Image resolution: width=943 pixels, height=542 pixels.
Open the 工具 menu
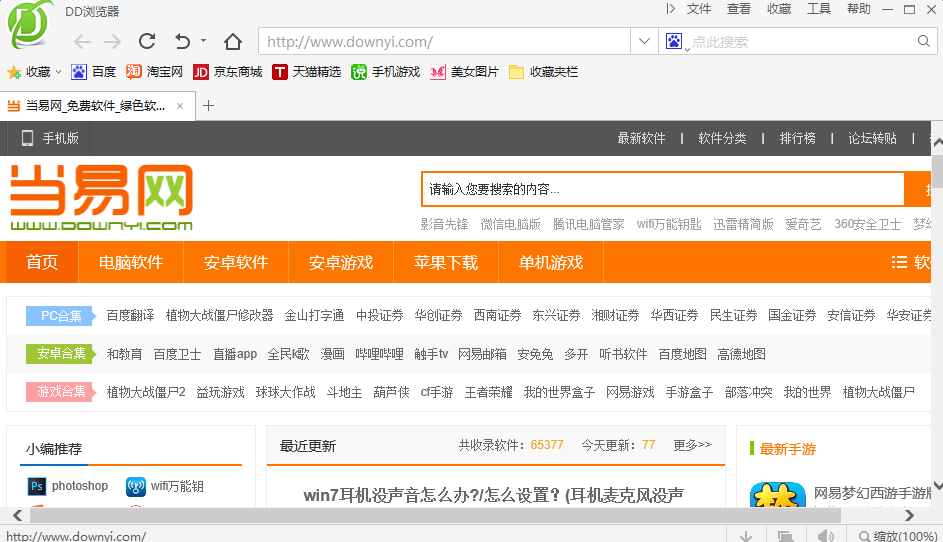tap(819, 9)
